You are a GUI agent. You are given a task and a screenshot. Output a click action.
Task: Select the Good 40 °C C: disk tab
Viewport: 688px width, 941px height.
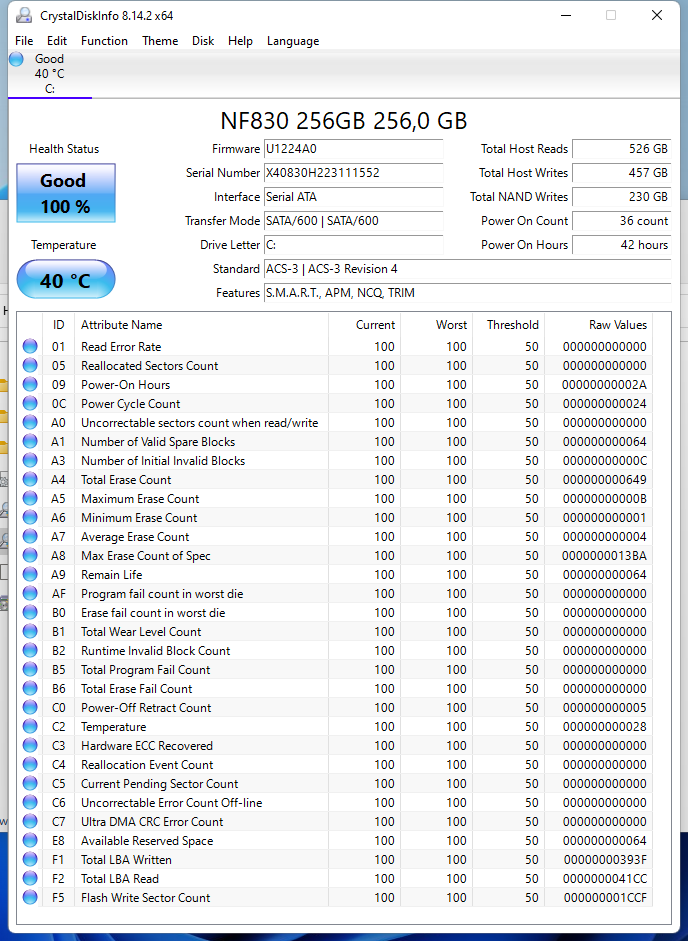click(x=49, y=74)
